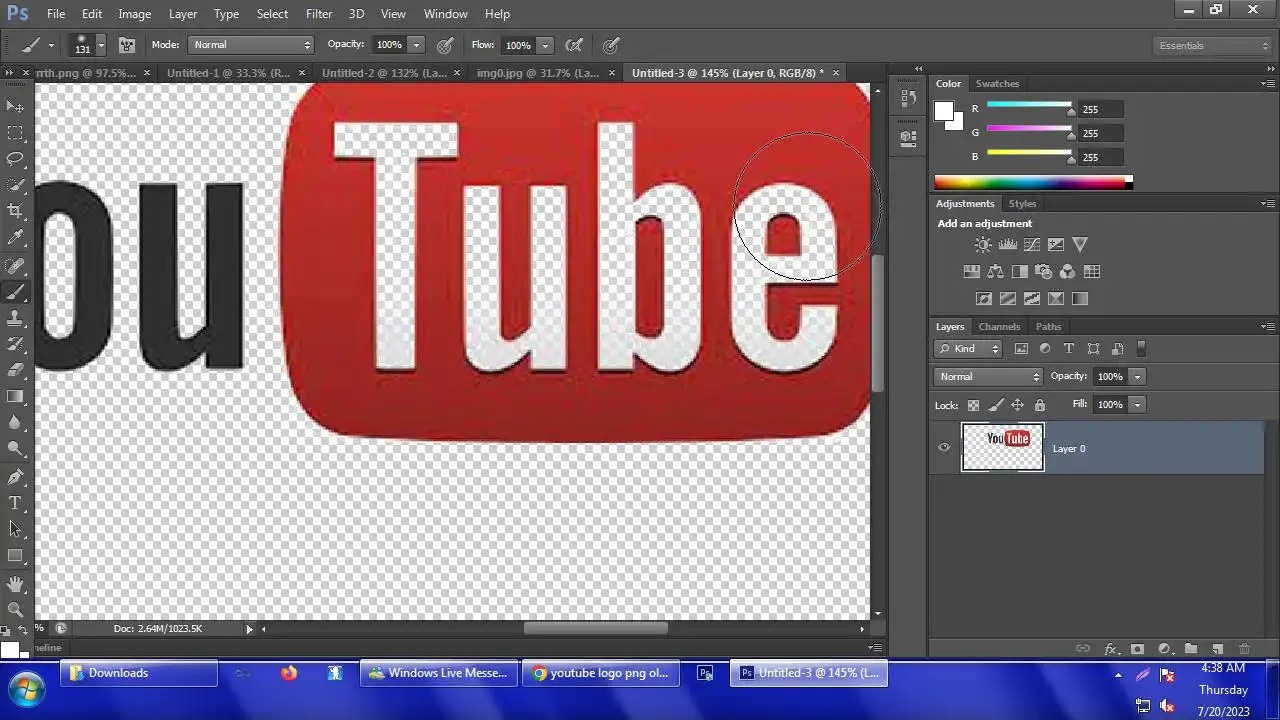Hide Layer 0 with eye icon
This screenshot has width=1280, height=720.
tap(944, 448)
